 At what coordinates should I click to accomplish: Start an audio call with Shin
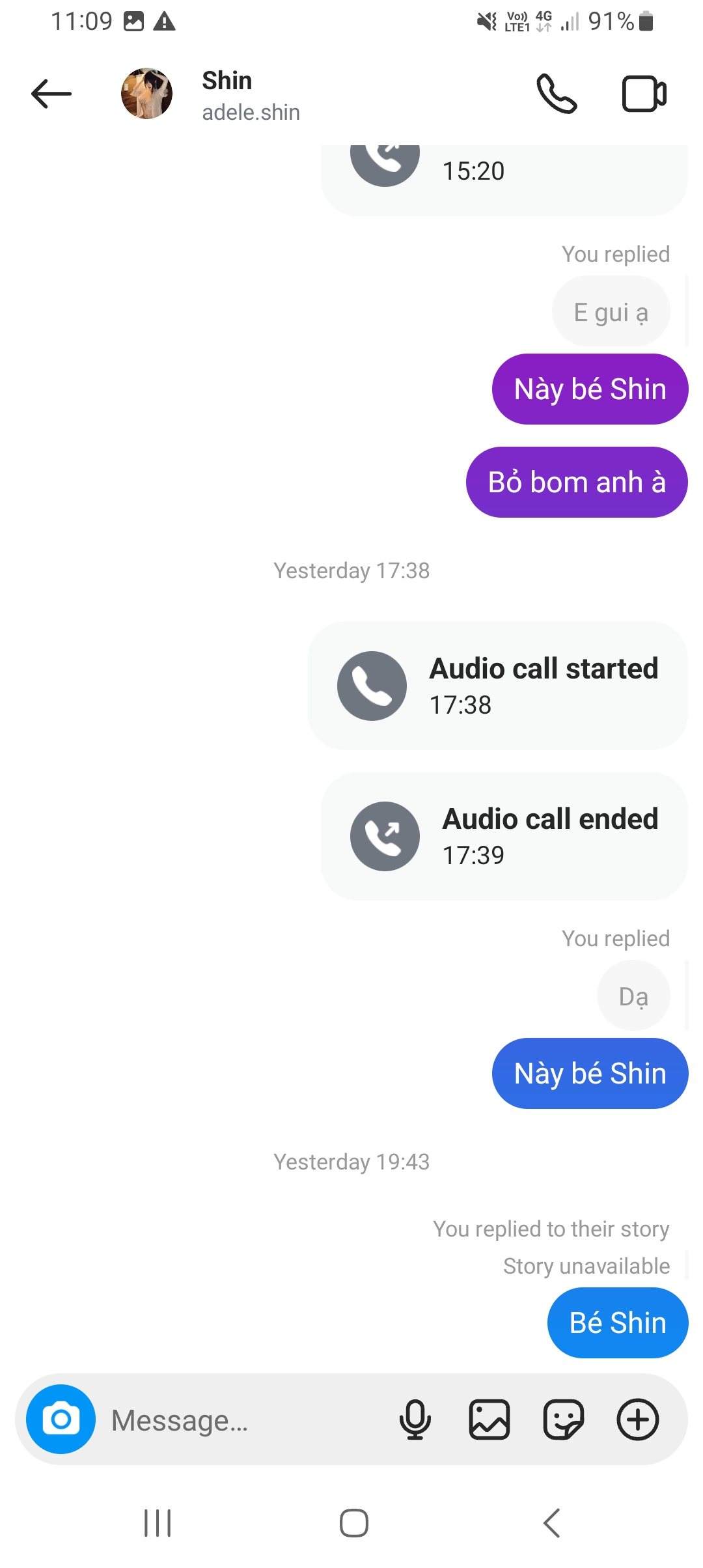(x=557, y=94)
